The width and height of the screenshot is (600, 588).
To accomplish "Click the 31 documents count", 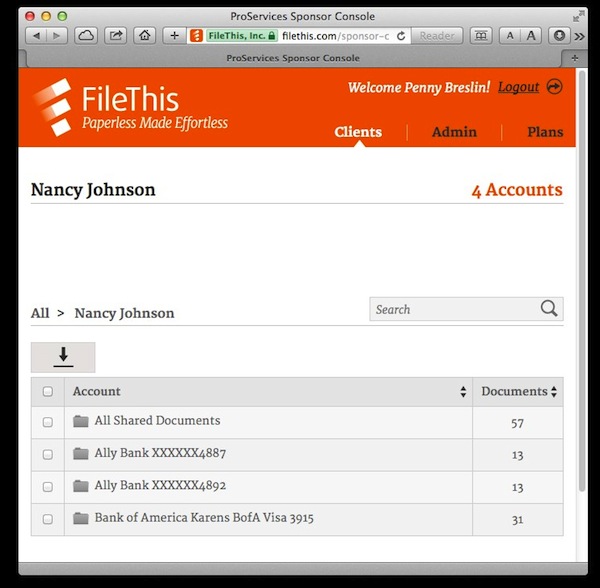I will [517, 520].
